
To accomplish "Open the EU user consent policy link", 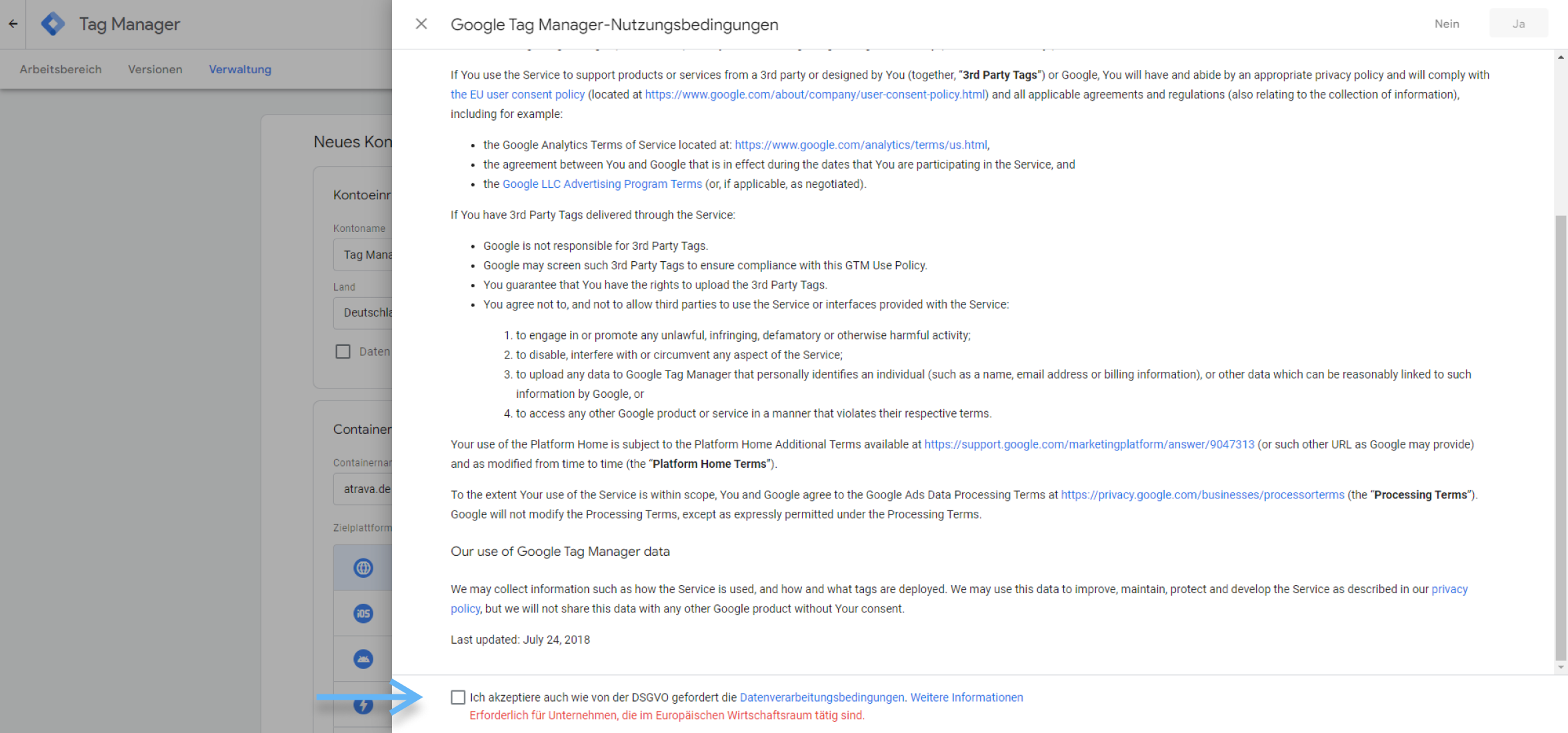I will pos(517,94).
